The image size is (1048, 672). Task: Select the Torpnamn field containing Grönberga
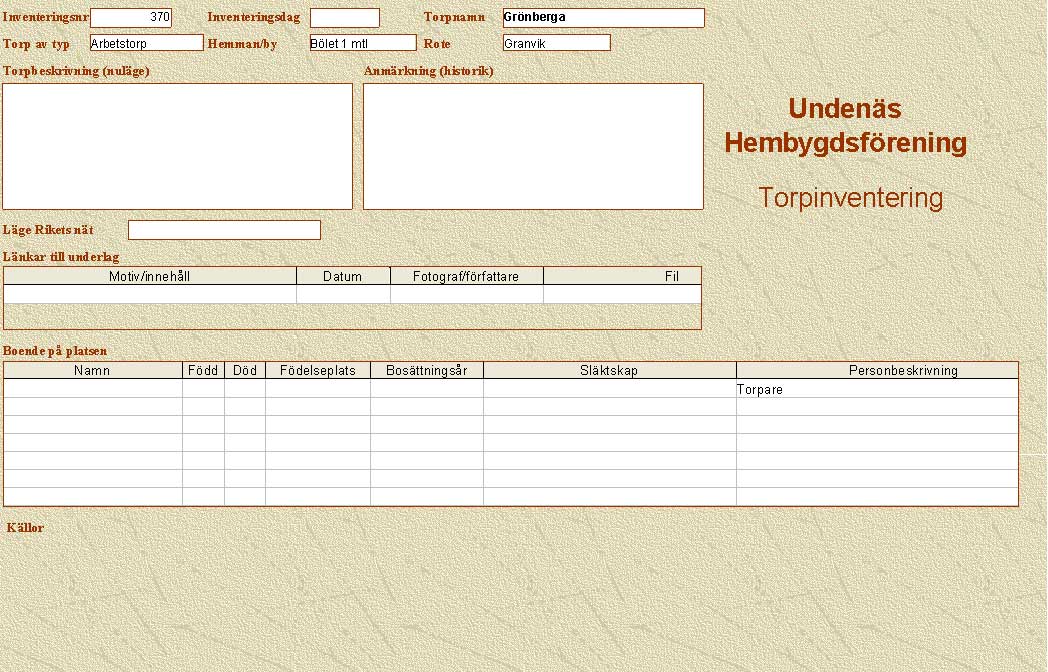pyautogui.click(x=603, y=17)
